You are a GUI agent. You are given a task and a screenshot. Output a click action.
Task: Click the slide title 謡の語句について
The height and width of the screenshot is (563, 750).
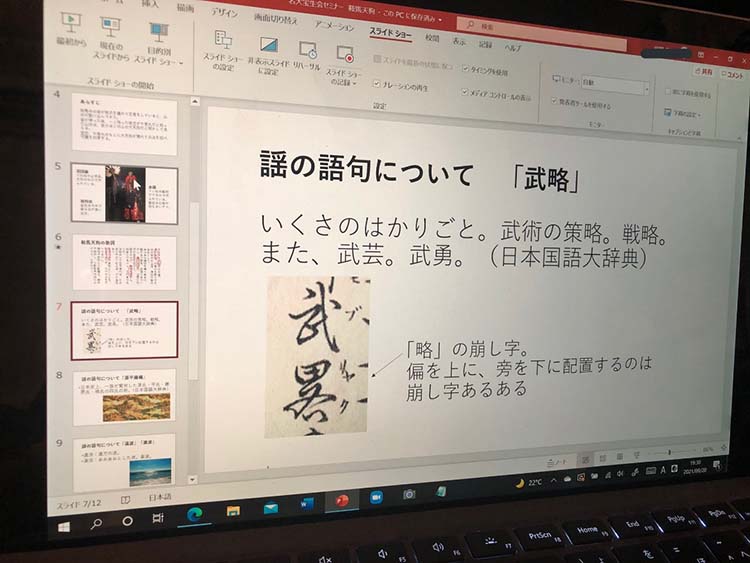coord(366,166)
